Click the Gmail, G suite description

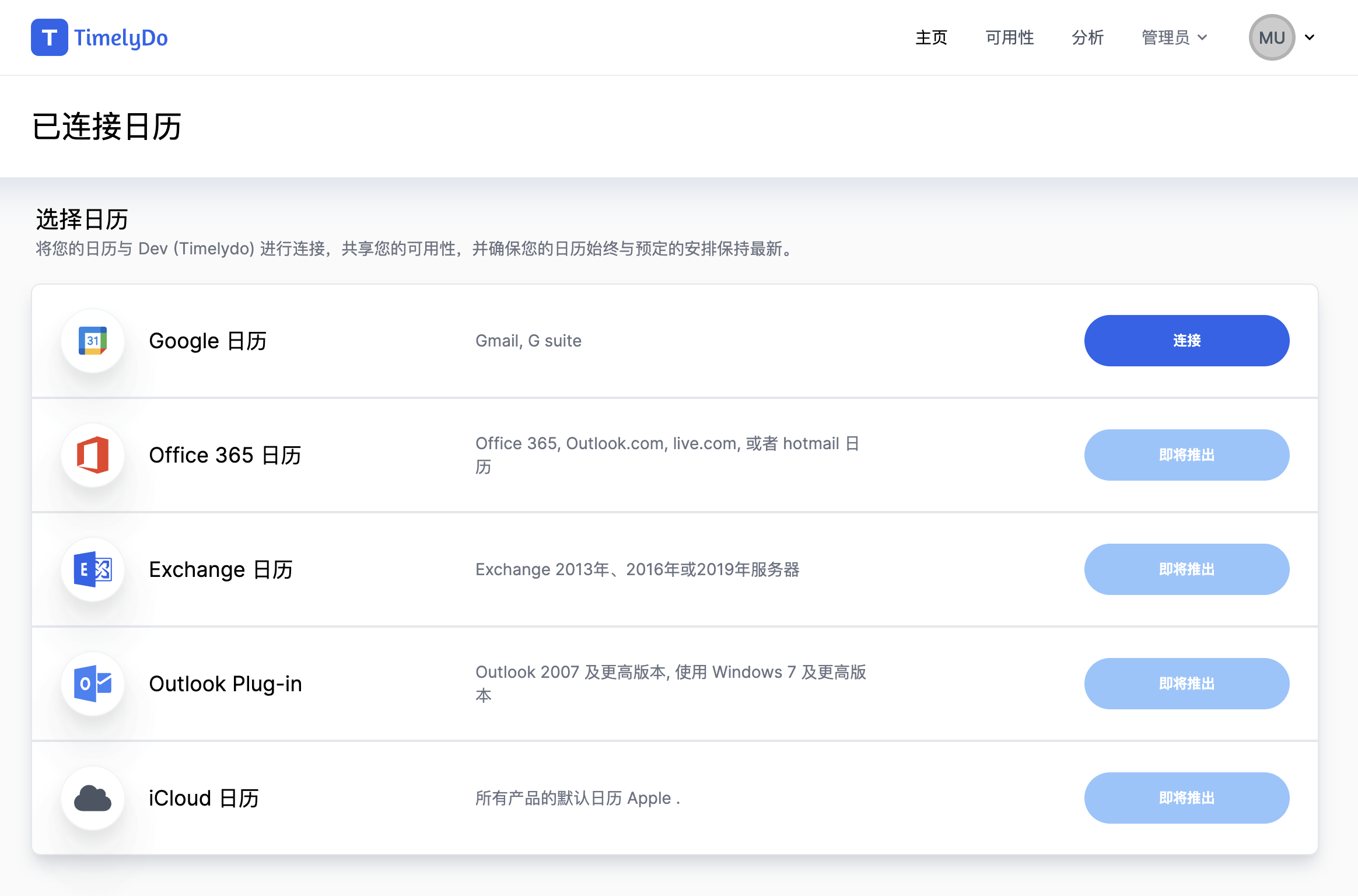[x=528, y=341]
